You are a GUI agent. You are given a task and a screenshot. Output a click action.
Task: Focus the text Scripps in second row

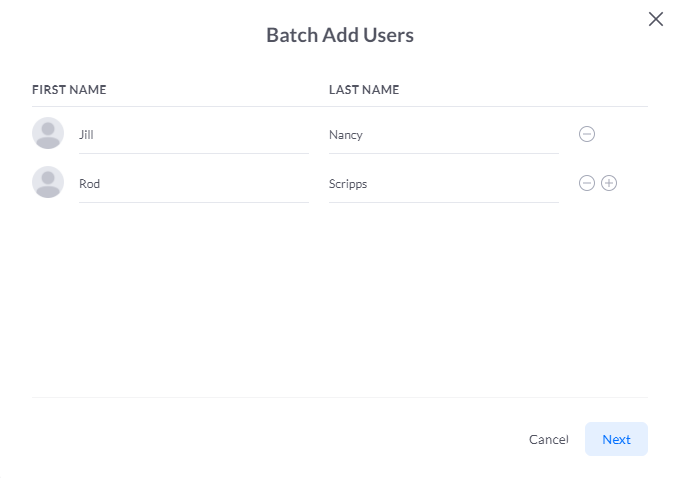348,184
